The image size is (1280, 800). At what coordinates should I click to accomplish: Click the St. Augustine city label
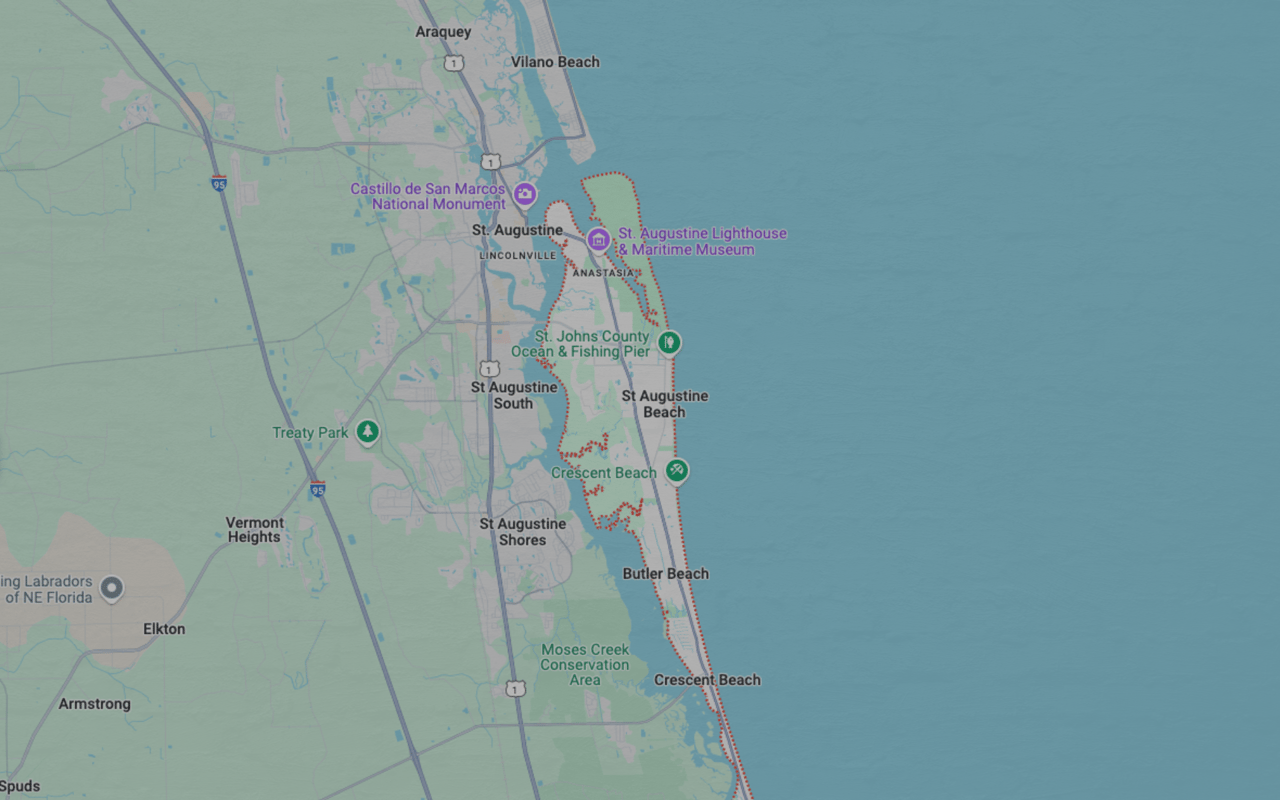[517, 230]
